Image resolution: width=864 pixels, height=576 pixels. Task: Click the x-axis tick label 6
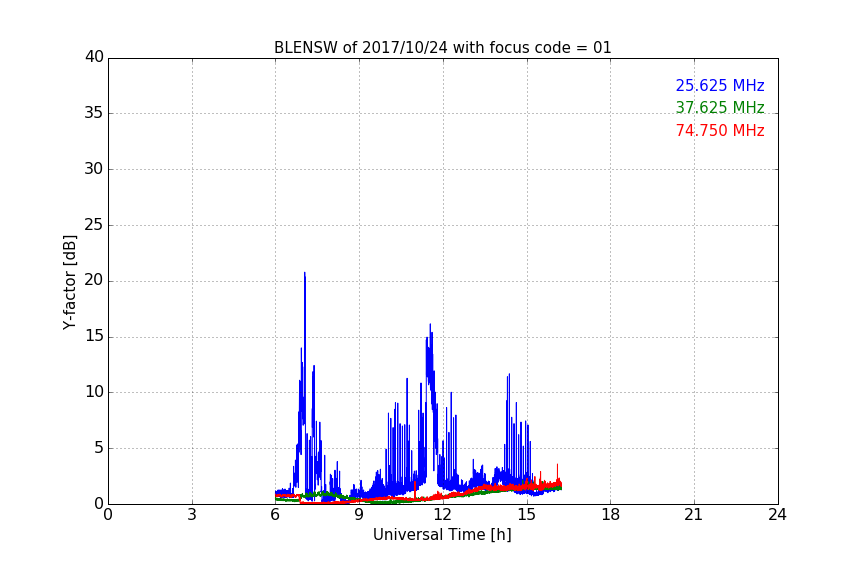(x=275, y=515)
